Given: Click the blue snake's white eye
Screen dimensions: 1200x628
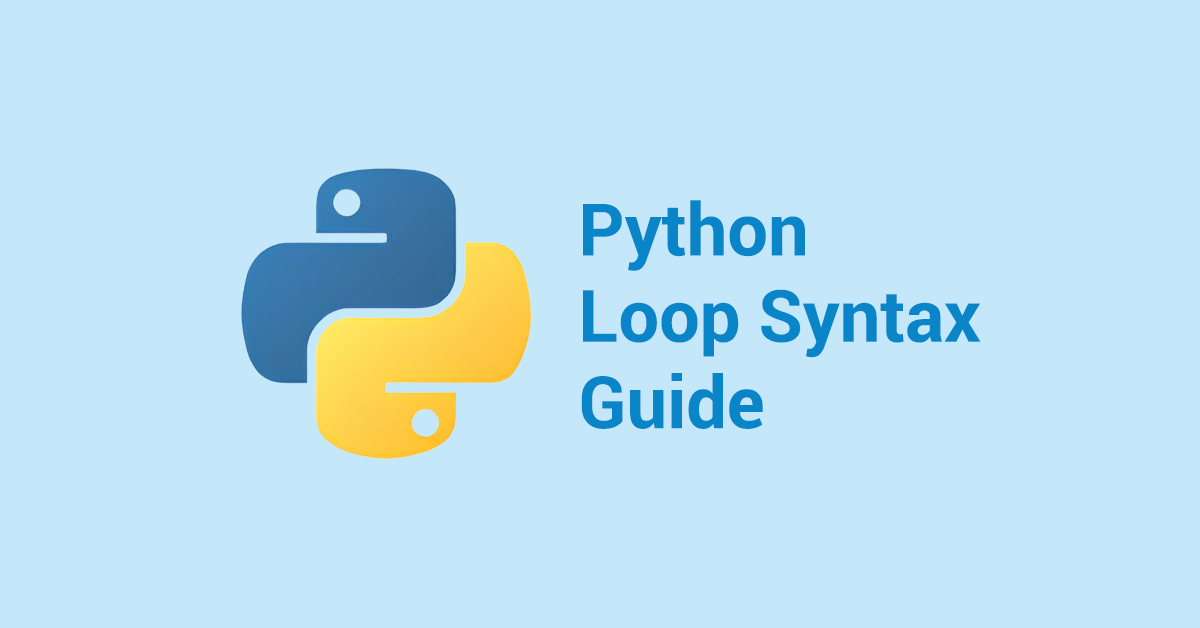Looking at the screenshot, I should point(345,202).
